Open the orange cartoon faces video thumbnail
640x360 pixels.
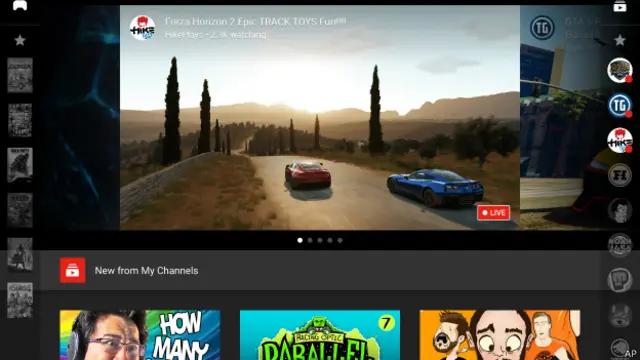pos(500,335)
